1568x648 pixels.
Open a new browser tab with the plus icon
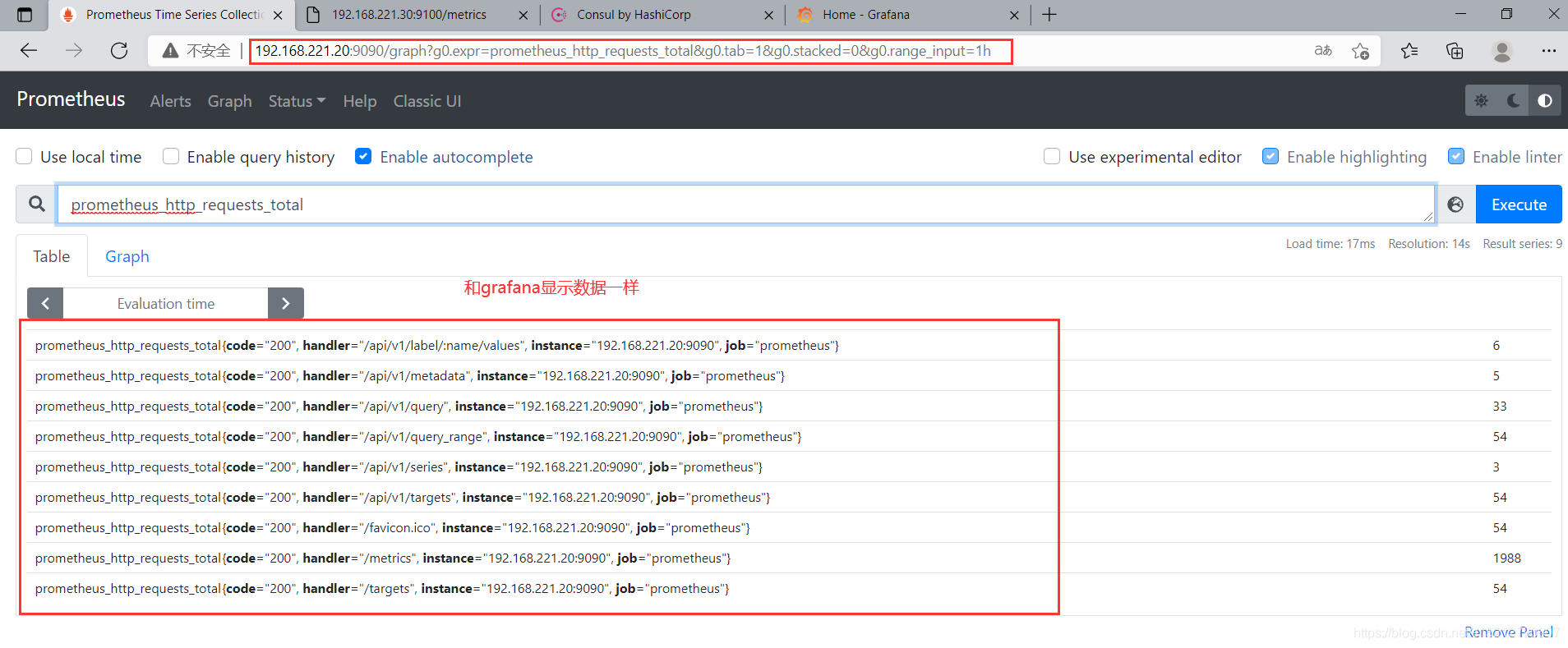(1049, 14)
